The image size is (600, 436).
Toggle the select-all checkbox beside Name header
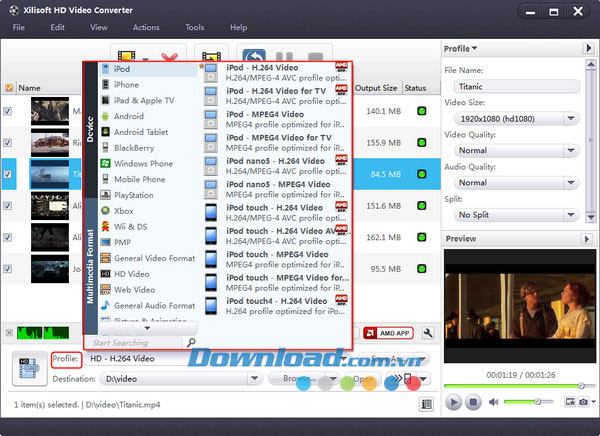pyautogui.click(x=9, y=88)
